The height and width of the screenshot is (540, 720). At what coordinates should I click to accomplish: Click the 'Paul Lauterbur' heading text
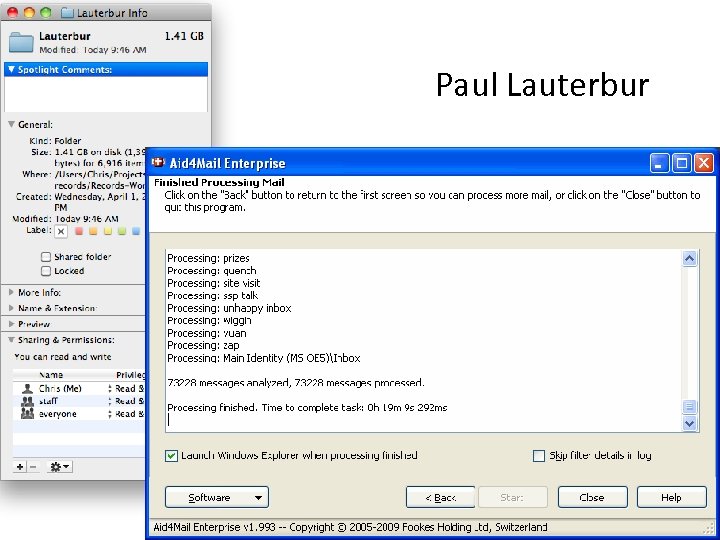point(542,85)
